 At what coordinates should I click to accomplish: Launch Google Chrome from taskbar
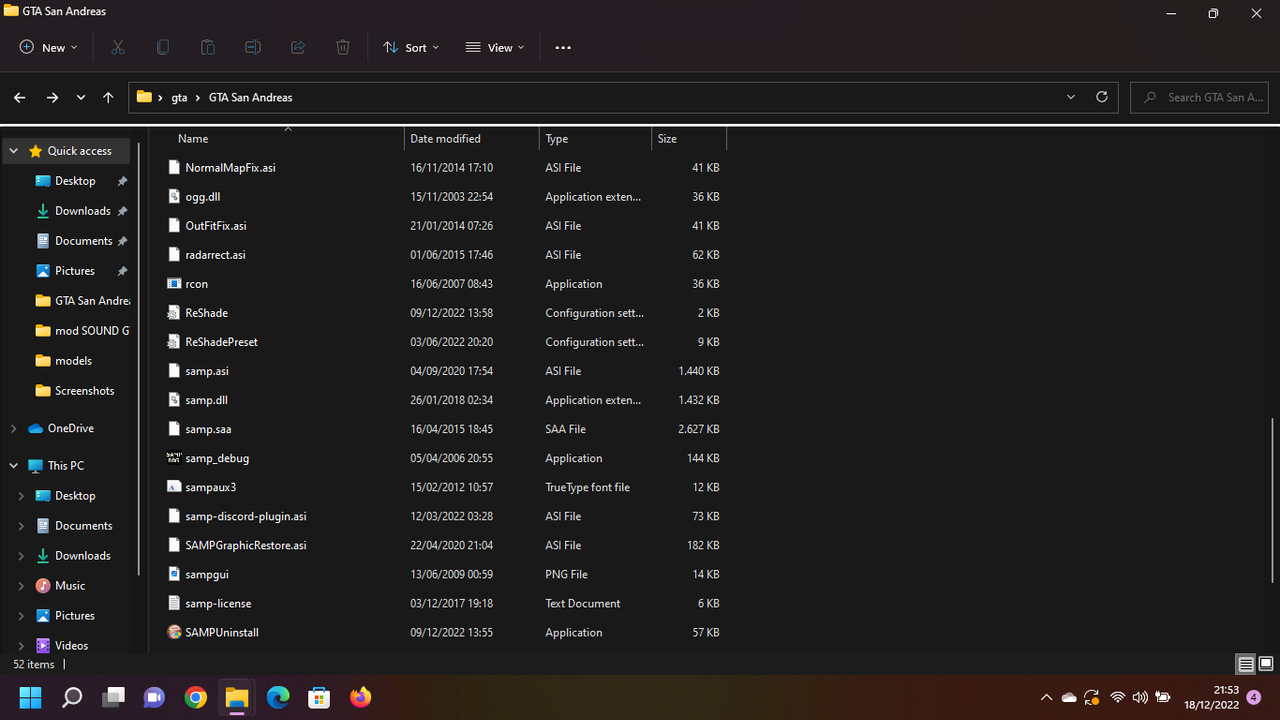pos(195,697)
